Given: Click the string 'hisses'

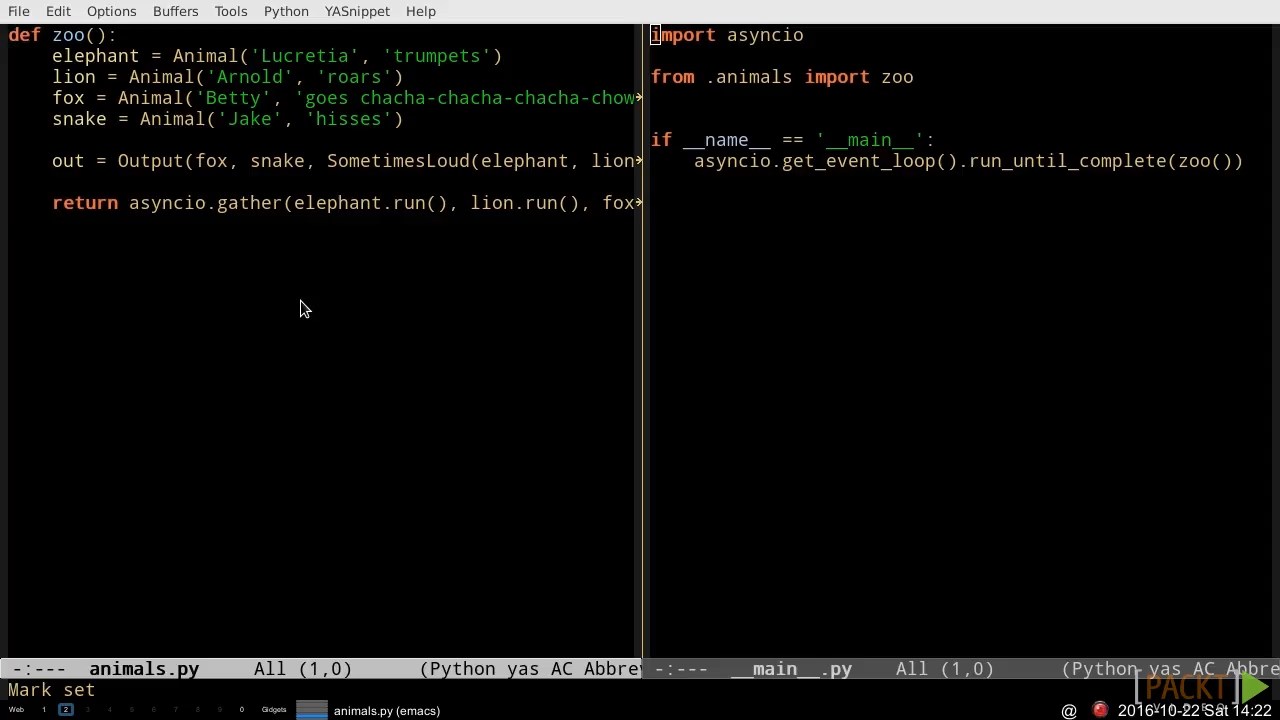Looking at the screenshot, I should [349, 119].
